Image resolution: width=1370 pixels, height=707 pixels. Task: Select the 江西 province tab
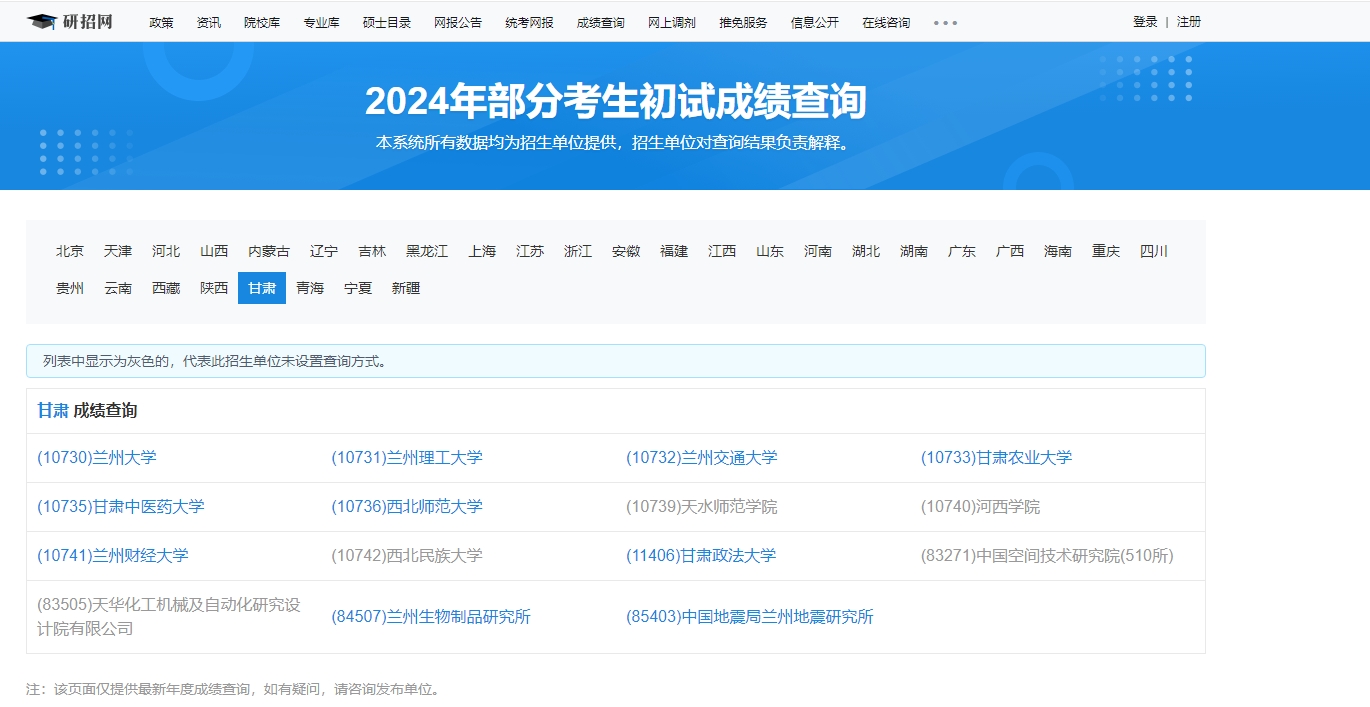point(722,251)
